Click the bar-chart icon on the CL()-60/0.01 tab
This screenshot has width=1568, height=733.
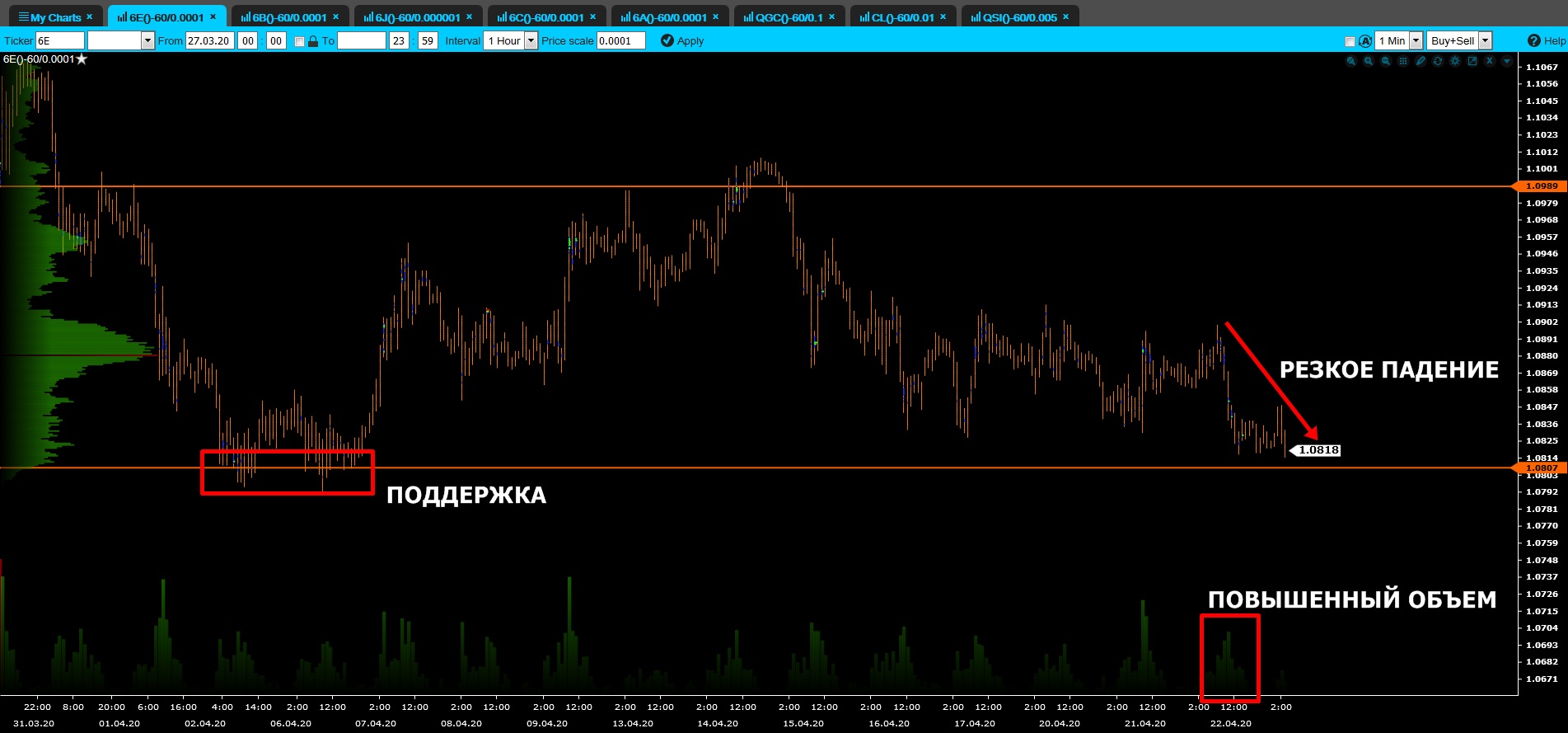[x=865, y=17]
